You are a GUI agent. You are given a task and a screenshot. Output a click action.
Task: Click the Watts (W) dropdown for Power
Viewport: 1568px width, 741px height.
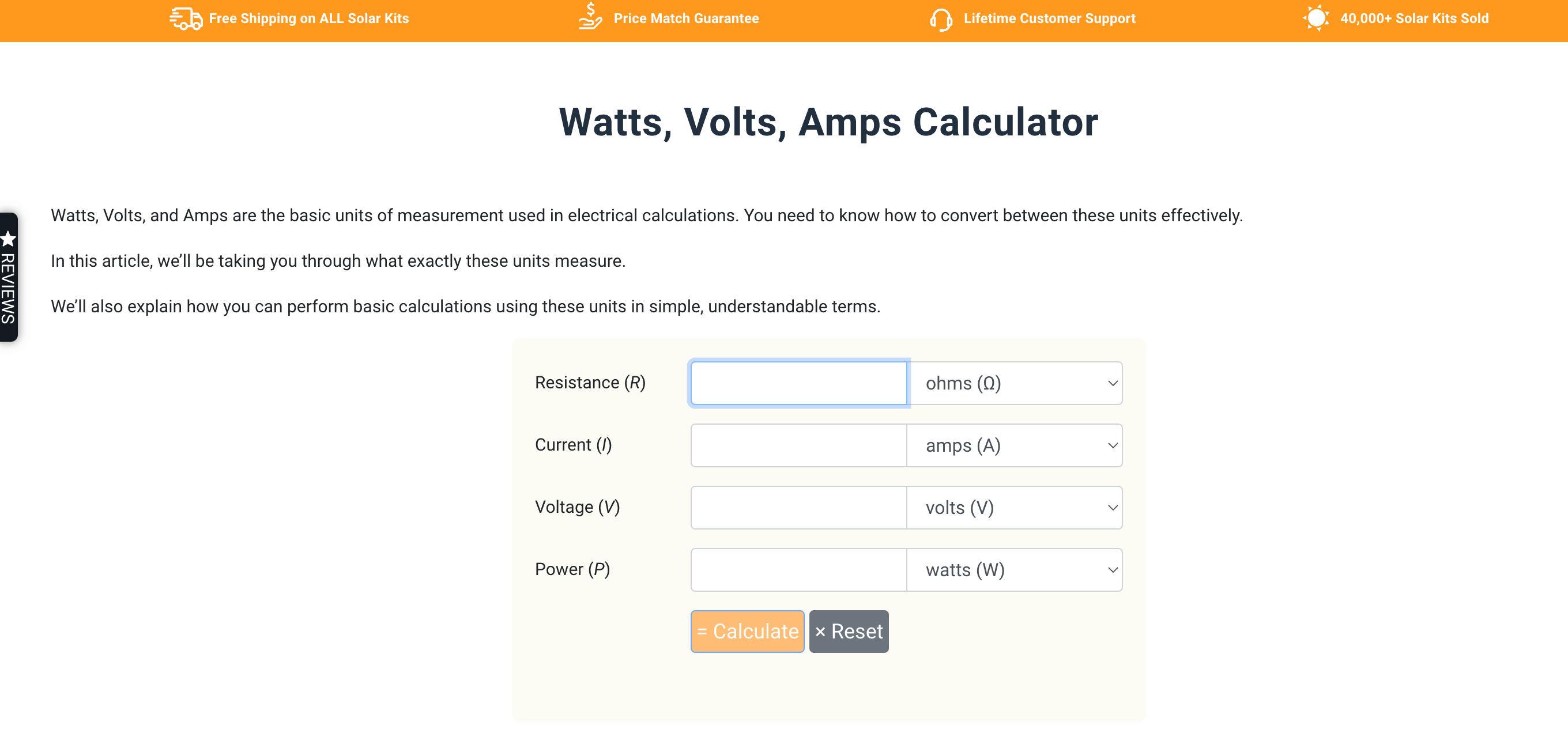pos(1014,570)
